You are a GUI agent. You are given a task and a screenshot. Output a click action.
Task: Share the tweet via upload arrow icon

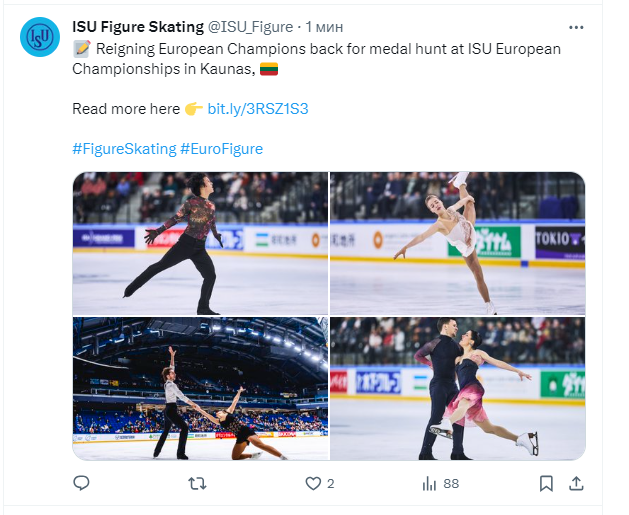[x=576, y=483]
